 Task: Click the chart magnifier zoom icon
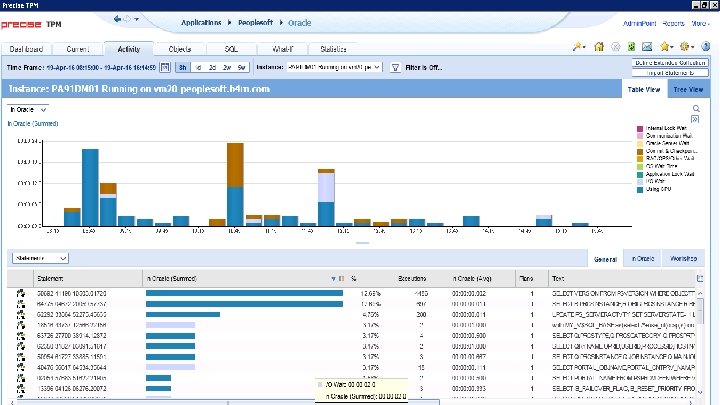tap(696, 109)
